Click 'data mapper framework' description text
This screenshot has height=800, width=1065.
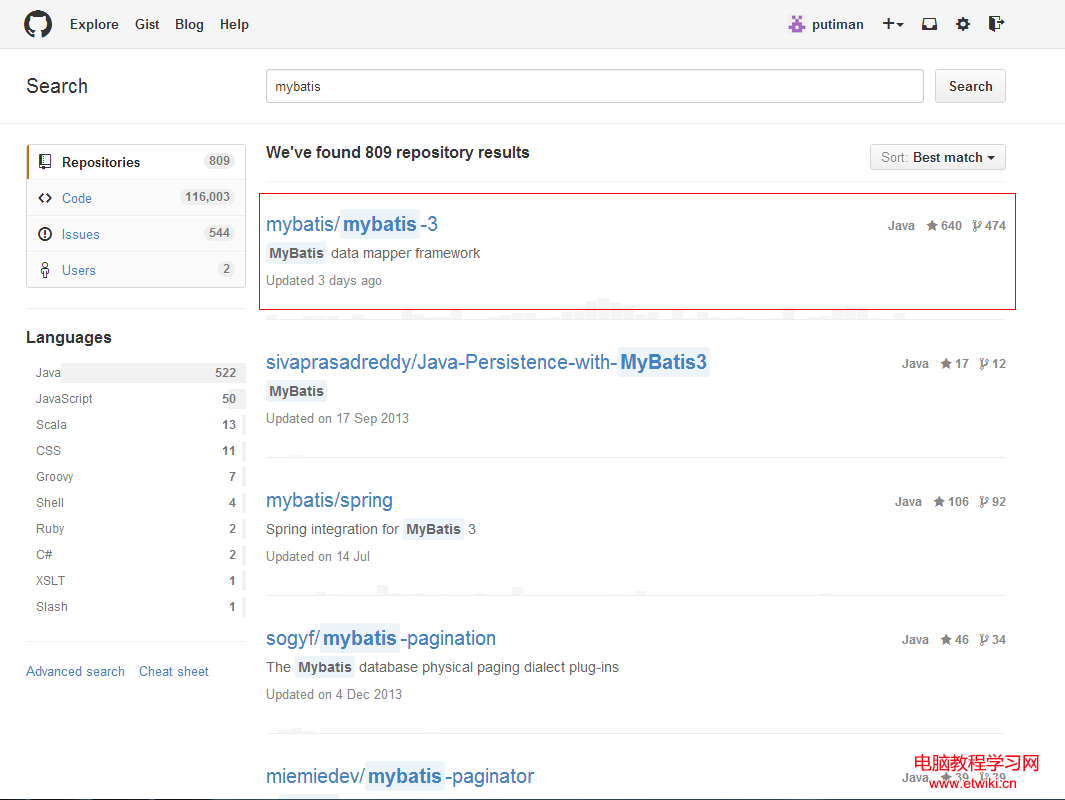(x=405, y=253)
